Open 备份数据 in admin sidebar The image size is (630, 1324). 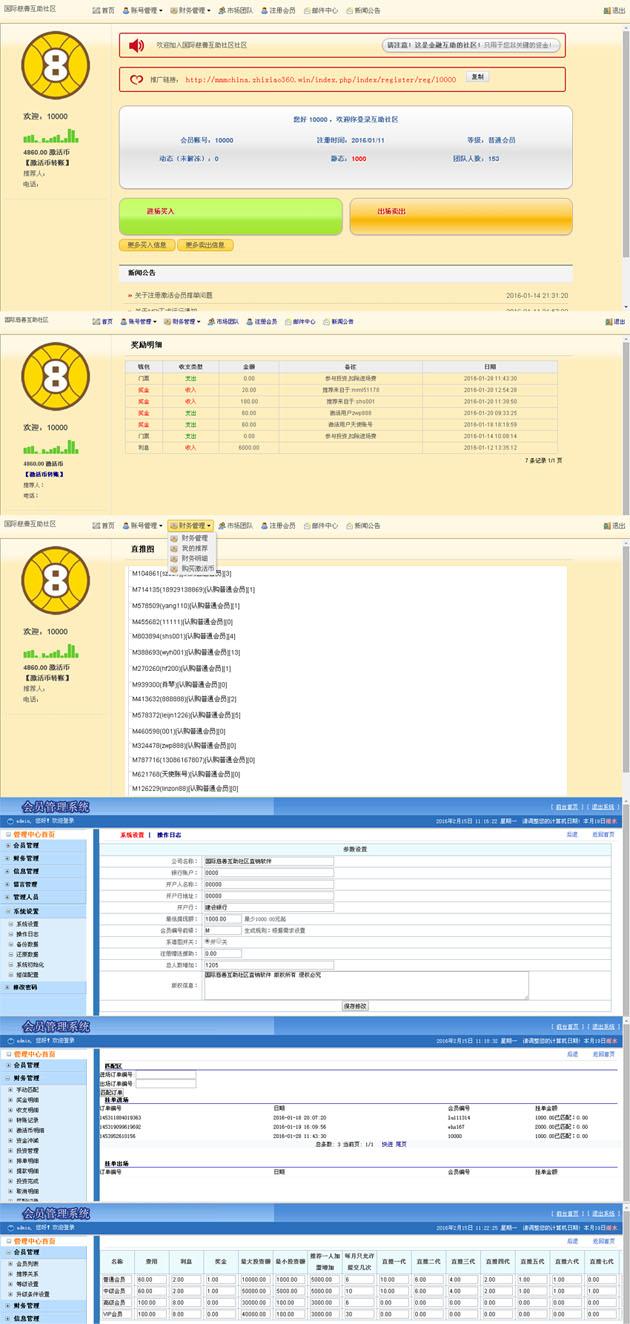28,943
